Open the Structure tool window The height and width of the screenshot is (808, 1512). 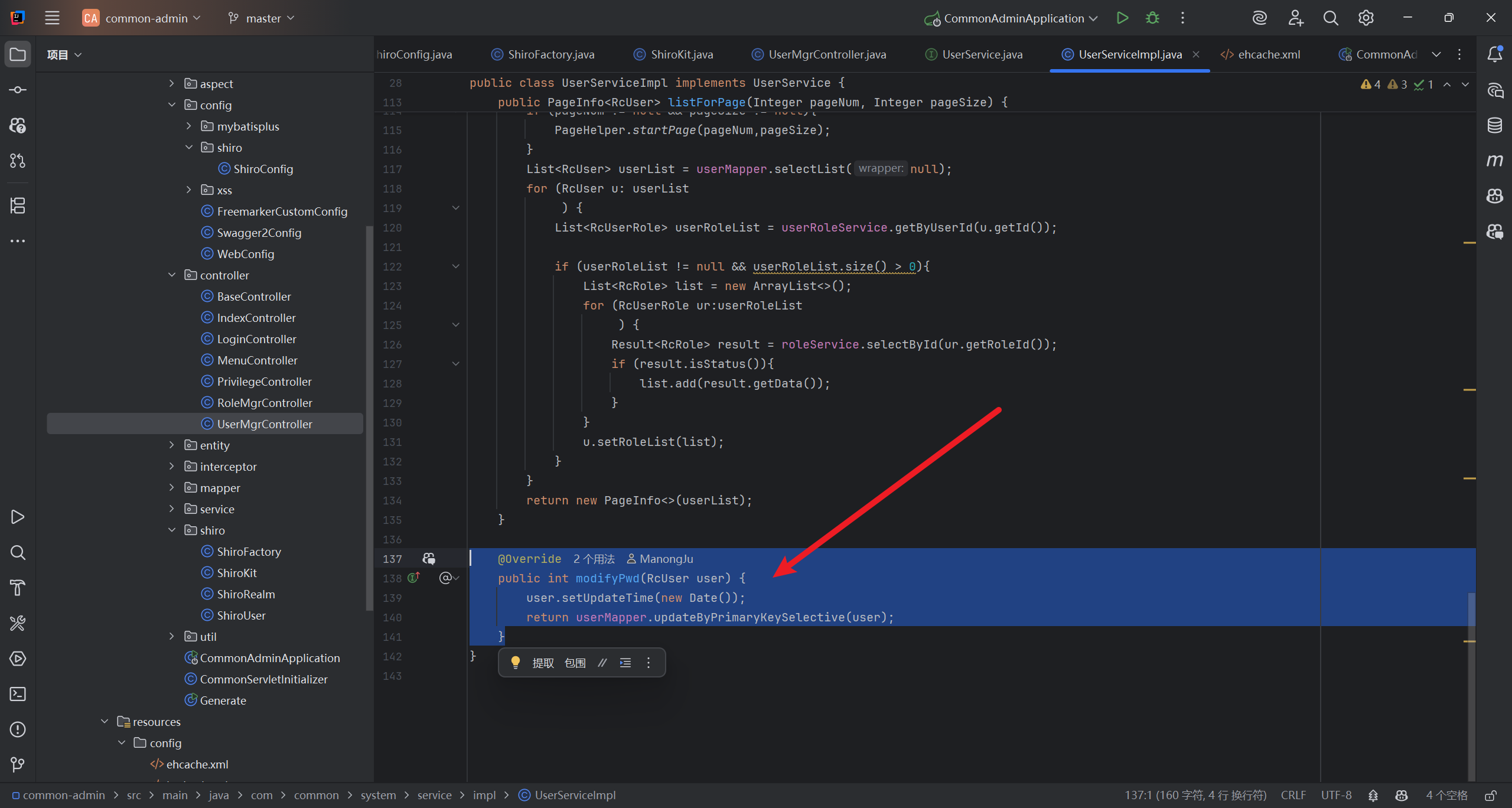(x=18, y=206)
